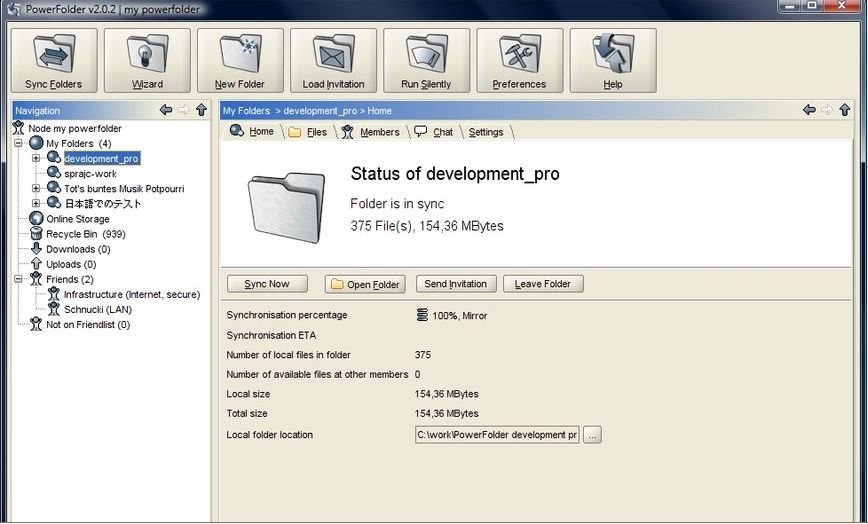868x524 pixels.
Task: Open Recycle Bin (939)
Action: tap(86, 234)
